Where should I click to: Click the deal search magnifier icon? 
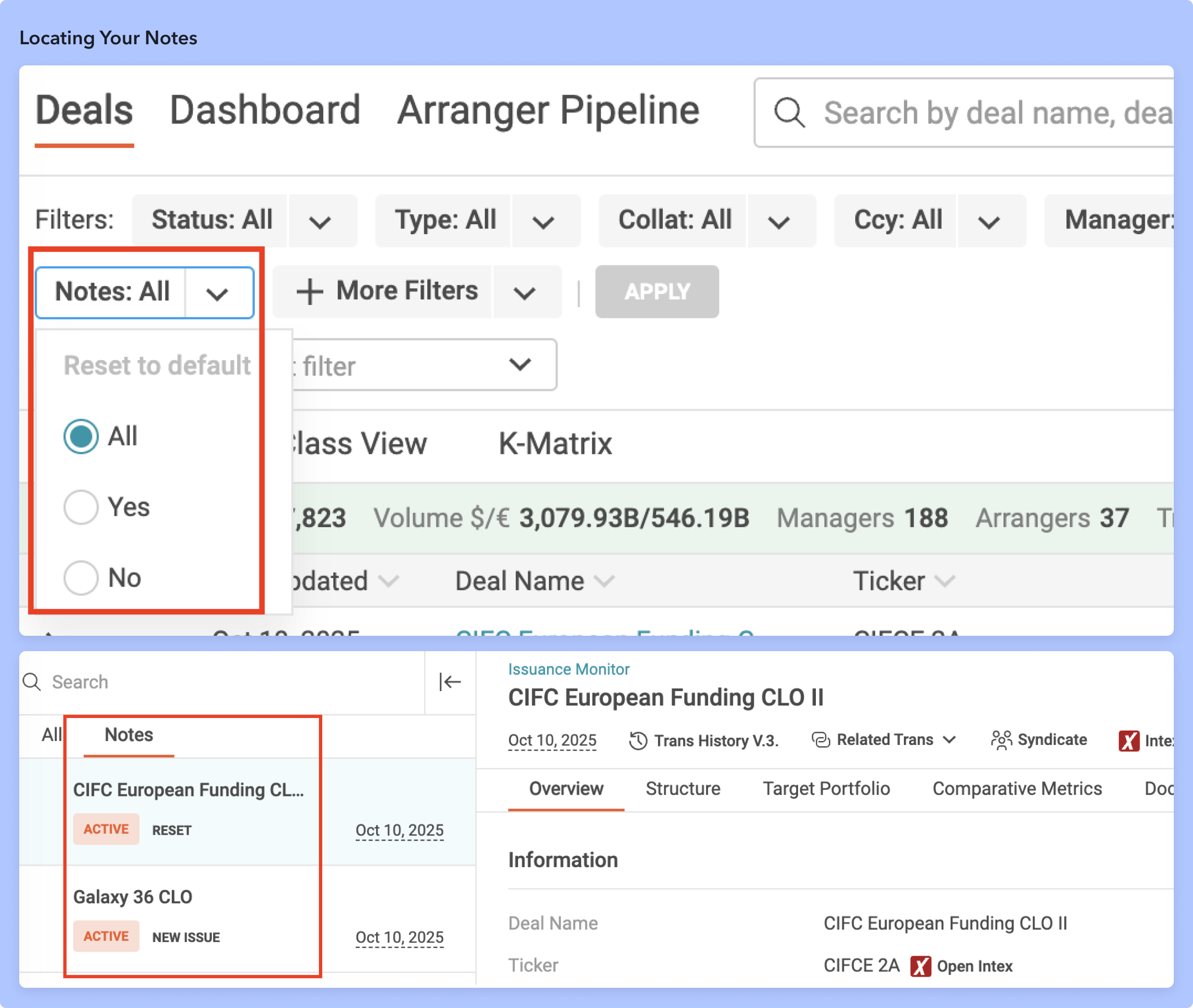pos(789,113)
